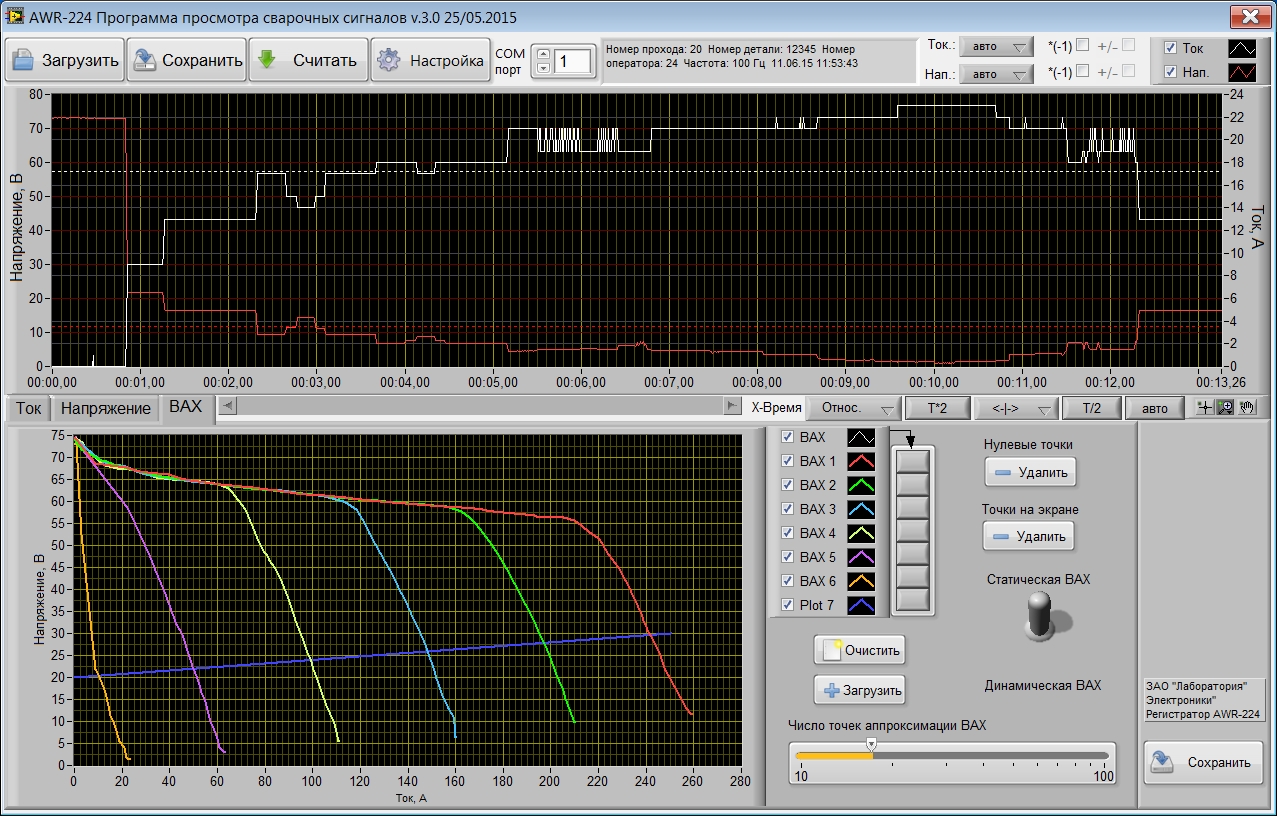The width and height of the screenshot is (1277, 816).
Task: Click Удалить under Нулевые точки
Action: (1030, 472)
